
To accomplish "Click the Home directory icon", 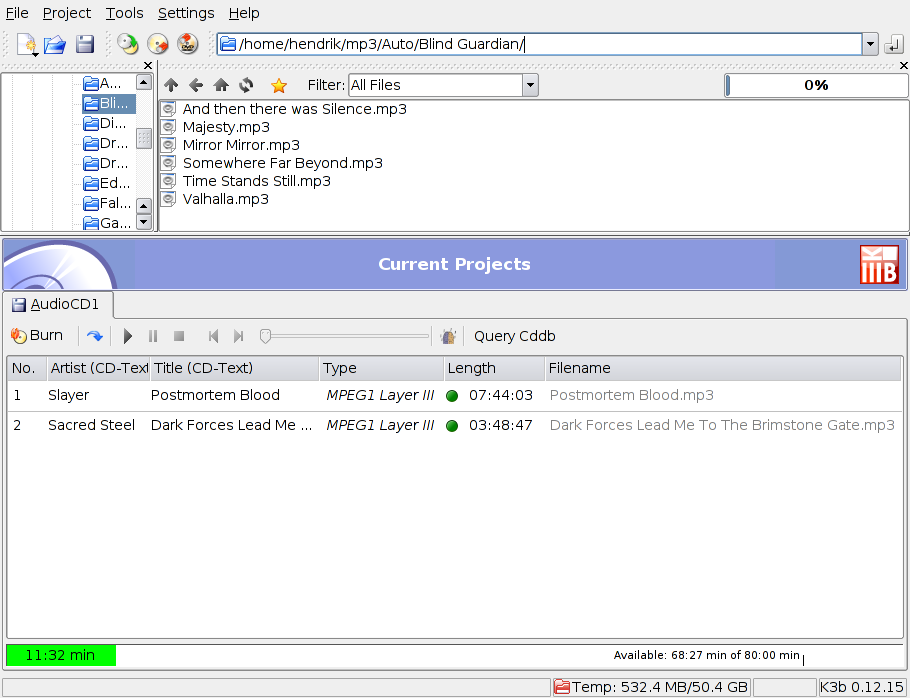I will pos(221,86).
